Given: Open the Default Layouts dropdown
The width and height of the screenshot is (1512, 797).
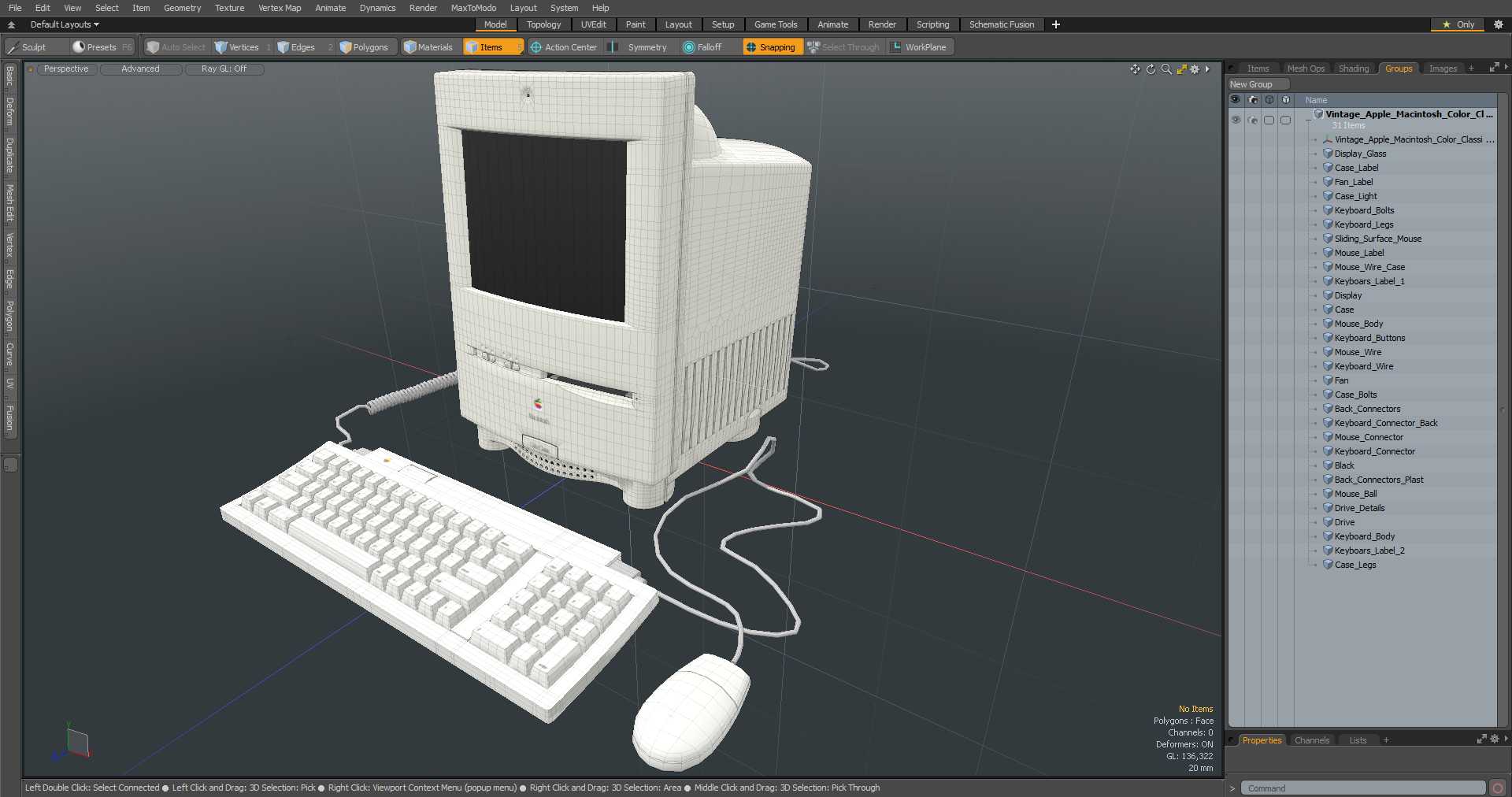Looking at the screenshot, I should (x=65, y=24).
